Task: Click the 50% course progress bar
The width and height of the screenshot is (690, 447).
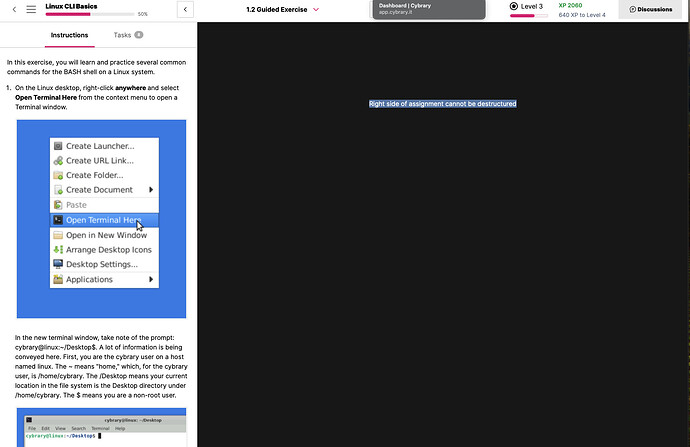Action: click(x=90, y=15)
